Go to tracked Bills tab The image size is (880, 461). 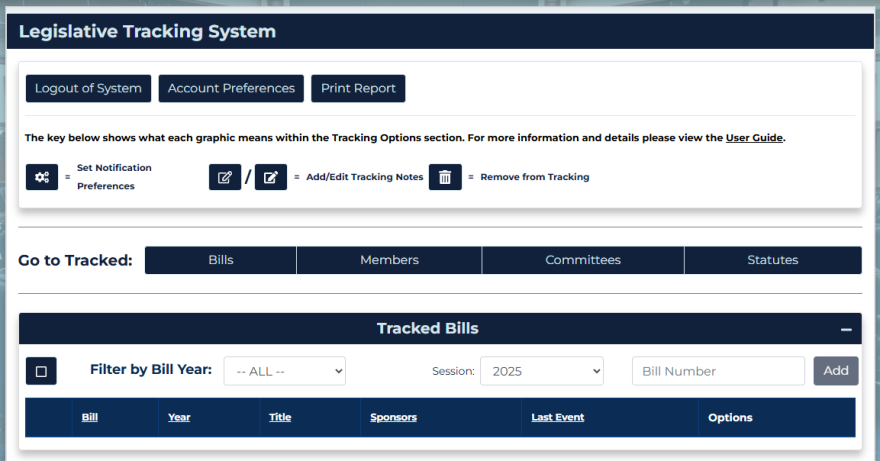(221, 260)
